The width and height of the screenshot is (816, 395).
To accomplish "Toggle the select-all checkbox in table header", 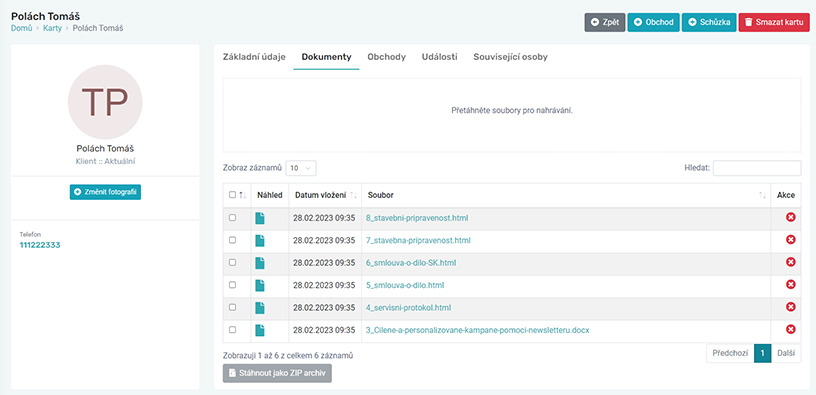I will (232, 195).
